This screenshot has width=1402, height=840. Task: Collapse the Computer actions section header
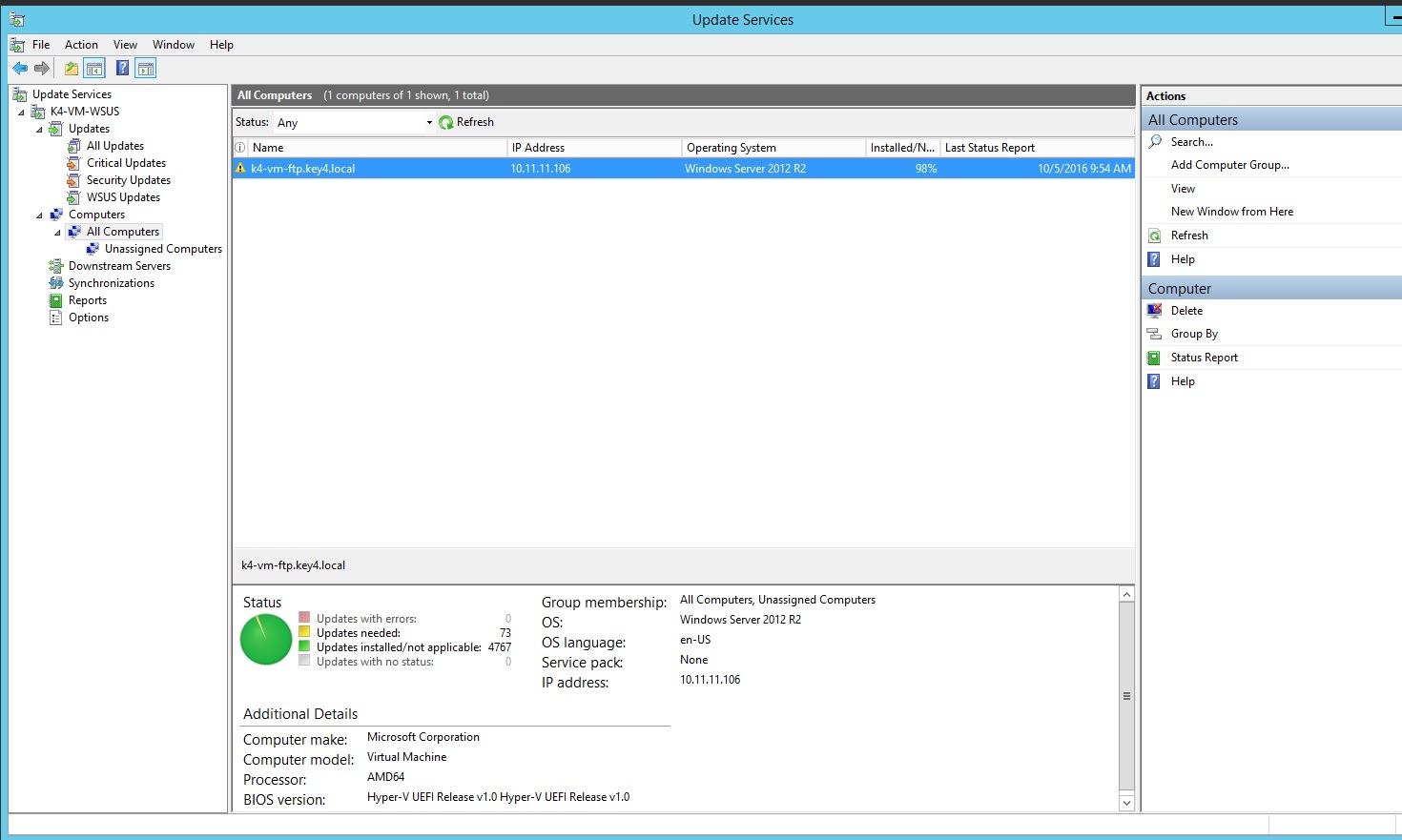[x=1272, y=288]
